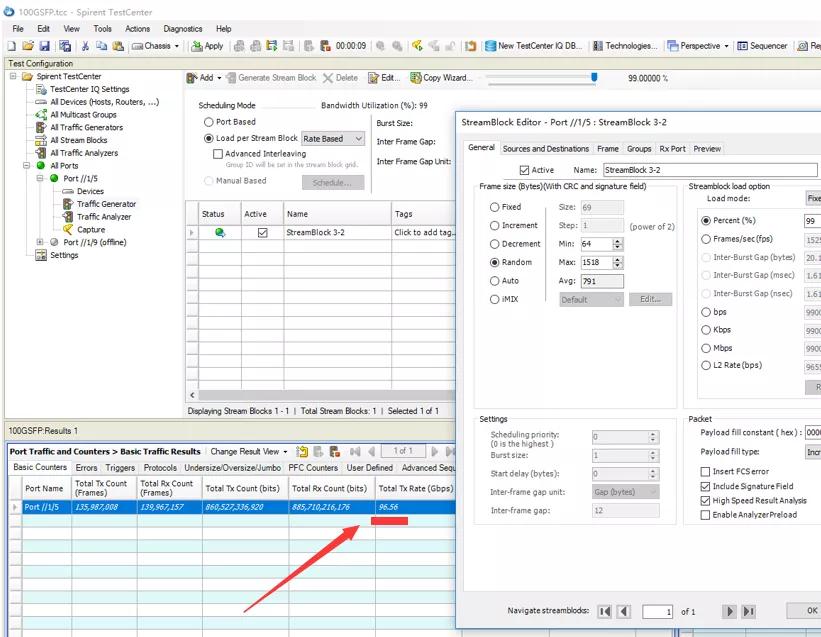Click the Cut scissors icon

click(85, 46)
